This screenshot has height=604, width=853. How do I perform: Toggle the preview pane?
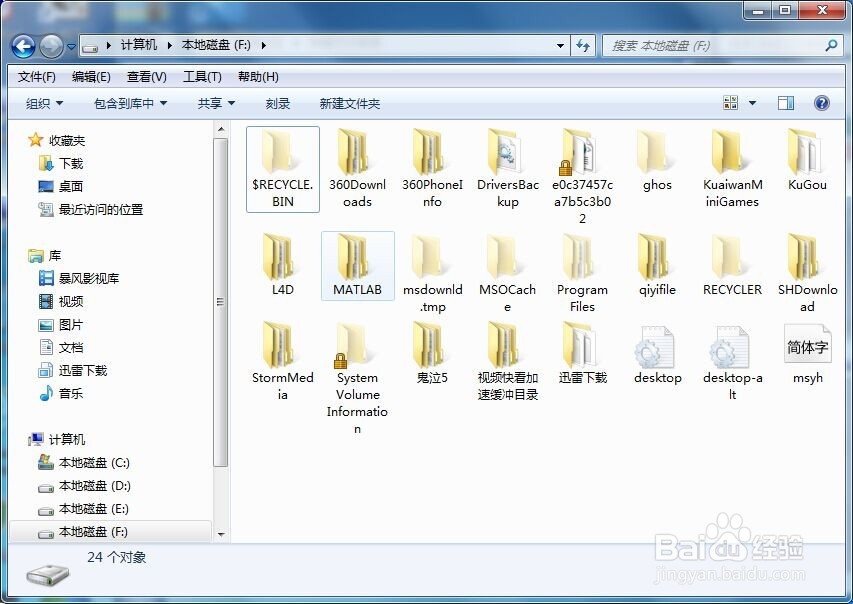tap(786, 102)
